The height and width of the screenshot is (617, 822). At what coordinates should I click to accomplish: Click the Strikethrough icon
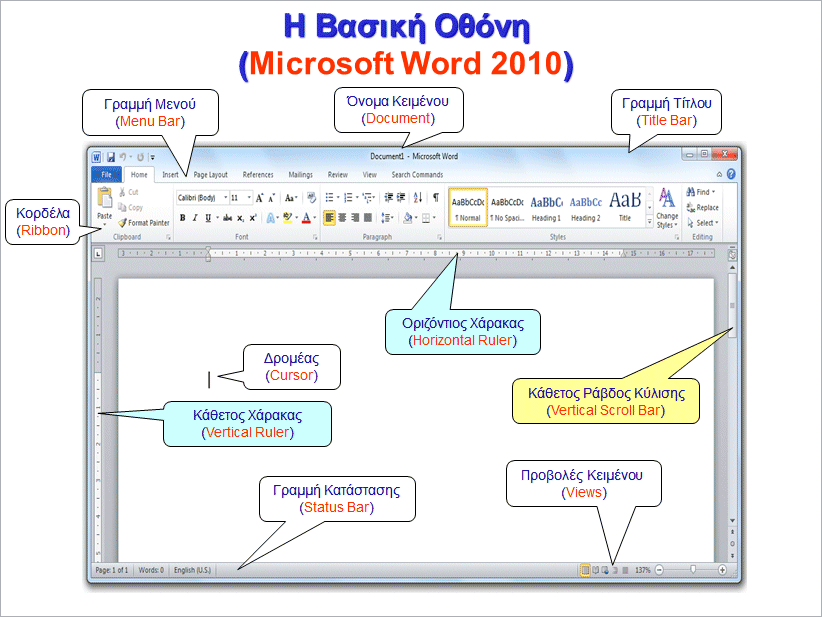(227, 218)
